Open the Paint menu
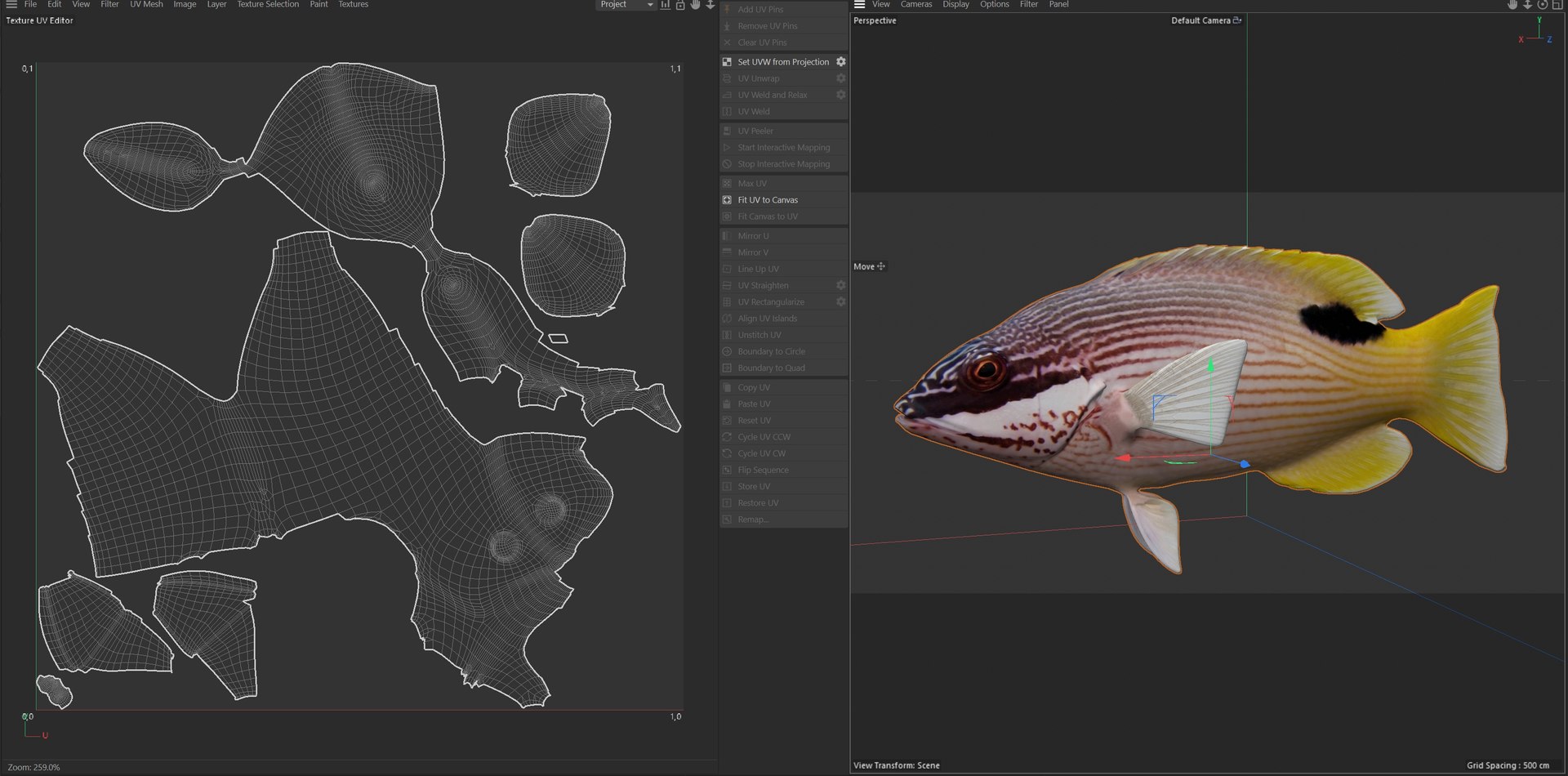Image resolution: width=1568 pixels, height=776 pixels. tap(318, 4)
